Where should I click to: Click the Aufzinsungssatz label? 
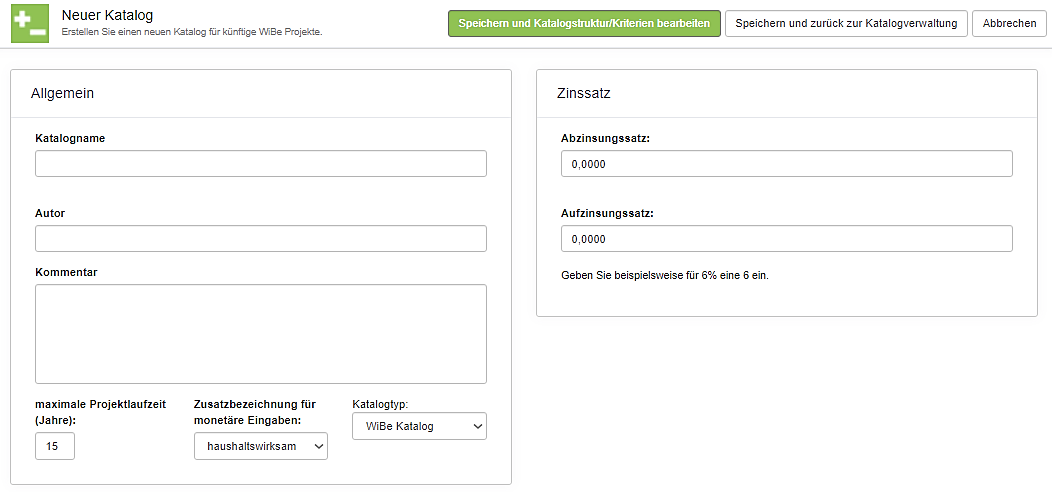pyautogui.click(x=606, y=213)
